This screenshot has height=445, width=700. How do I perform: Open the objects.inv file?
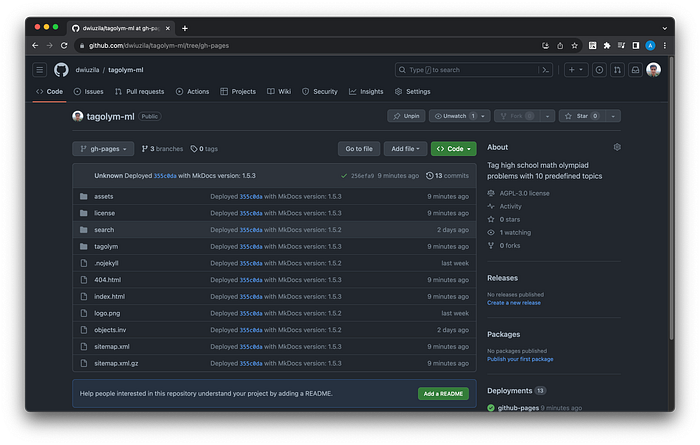pos(110,330)
